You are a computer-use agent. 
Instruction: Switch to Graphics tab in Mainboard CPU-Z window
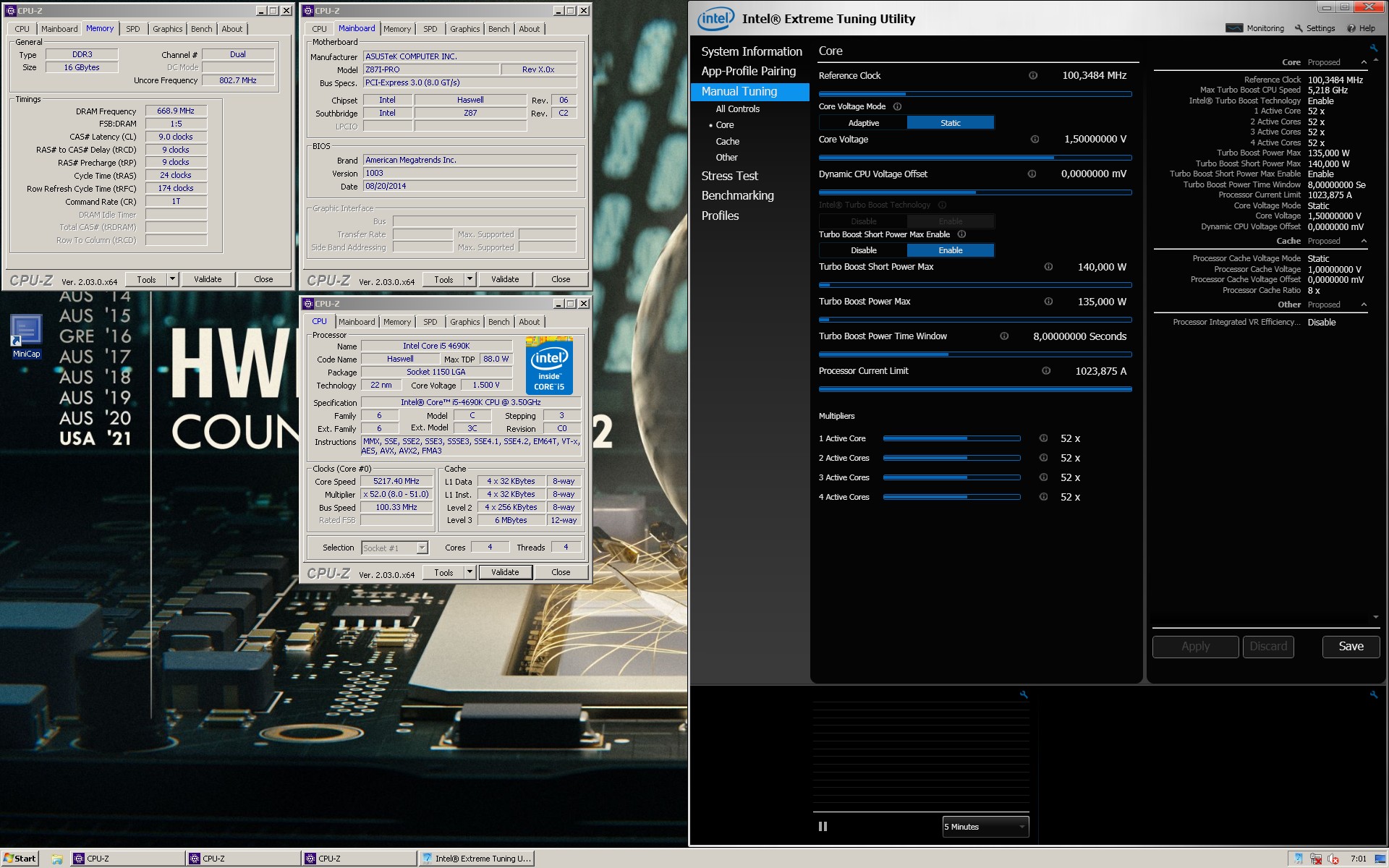coord(464,29)
